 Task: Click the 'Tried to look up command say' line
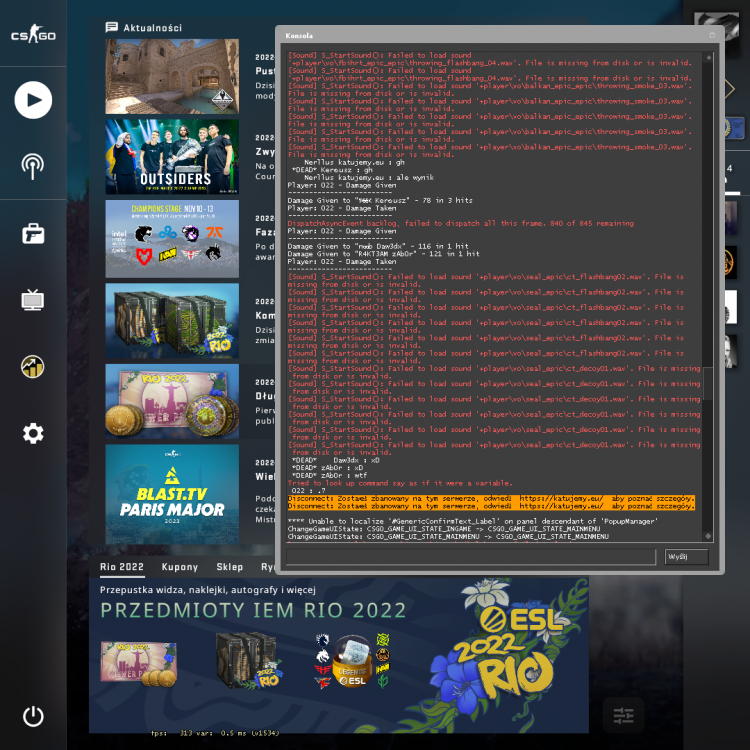(x=400, y=483)
